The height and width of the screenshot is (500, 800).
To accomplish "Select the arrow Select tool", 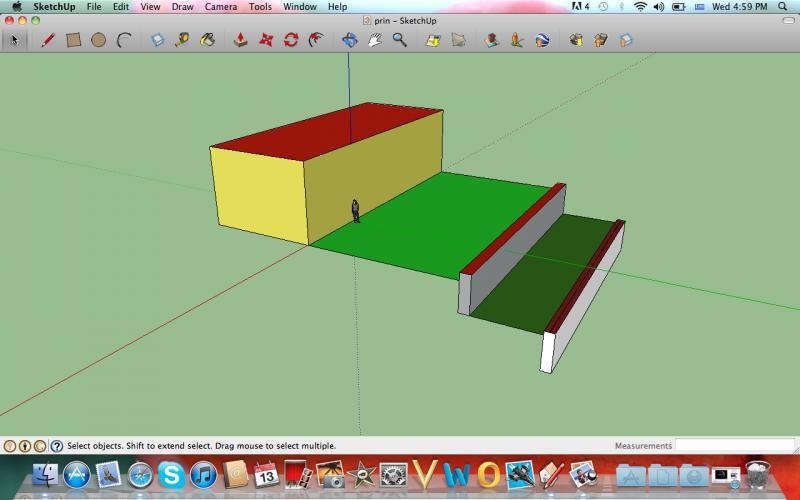I will (x=14, y=40).
